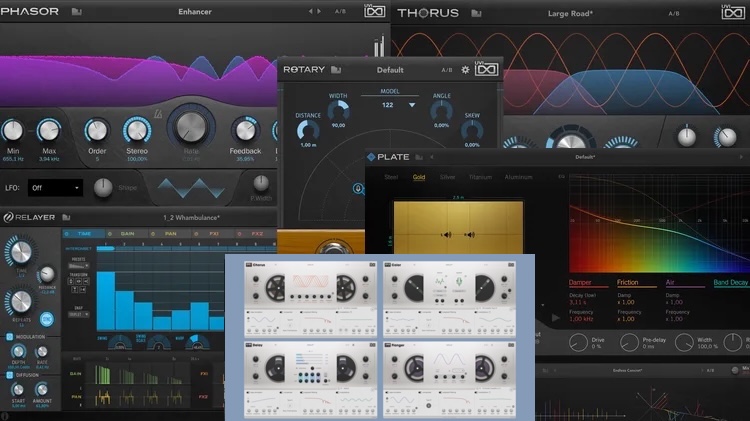Open Phasor Enhancer preset name menu
750x421 pixels.
pyautogui.click(x=195, y=11)
